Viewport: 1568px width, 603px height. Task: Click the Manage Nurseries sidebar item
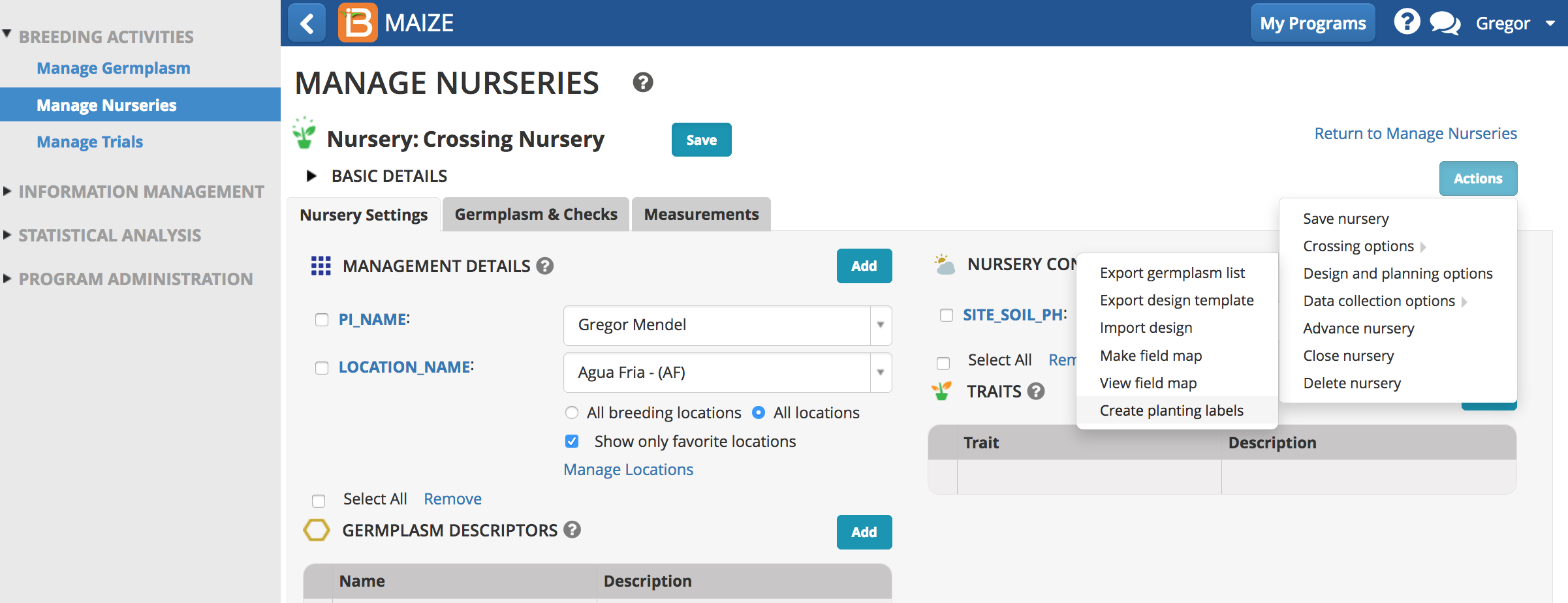pyautogui.click(x=140, y=104)
